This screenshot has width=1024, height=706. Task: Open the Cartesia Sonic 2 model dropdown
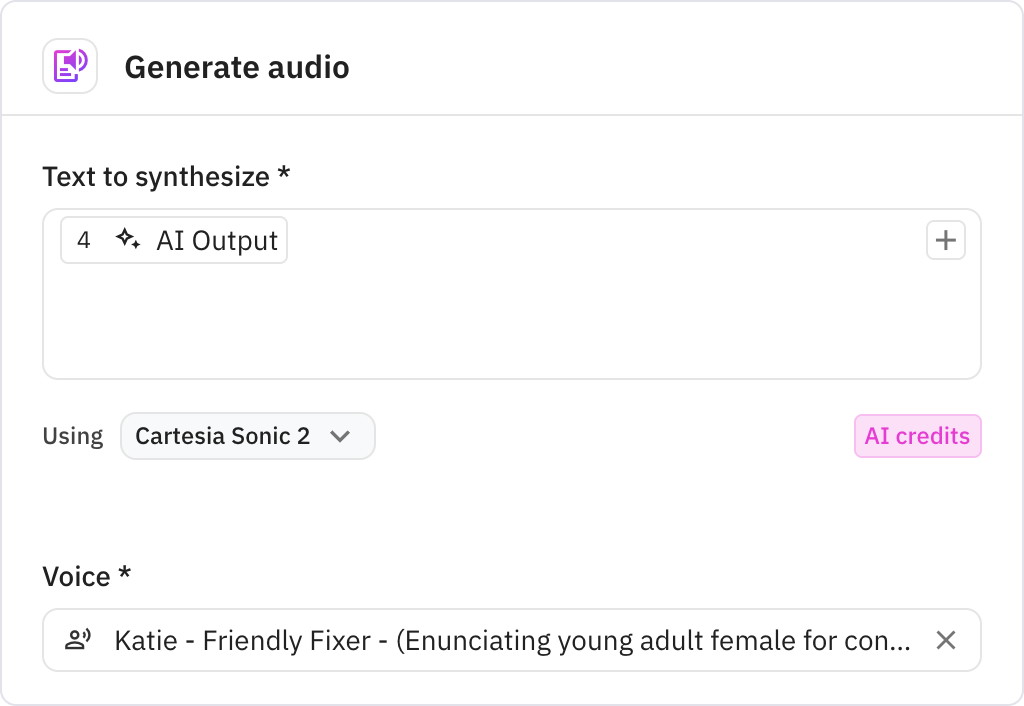click(x=247, y=436)
